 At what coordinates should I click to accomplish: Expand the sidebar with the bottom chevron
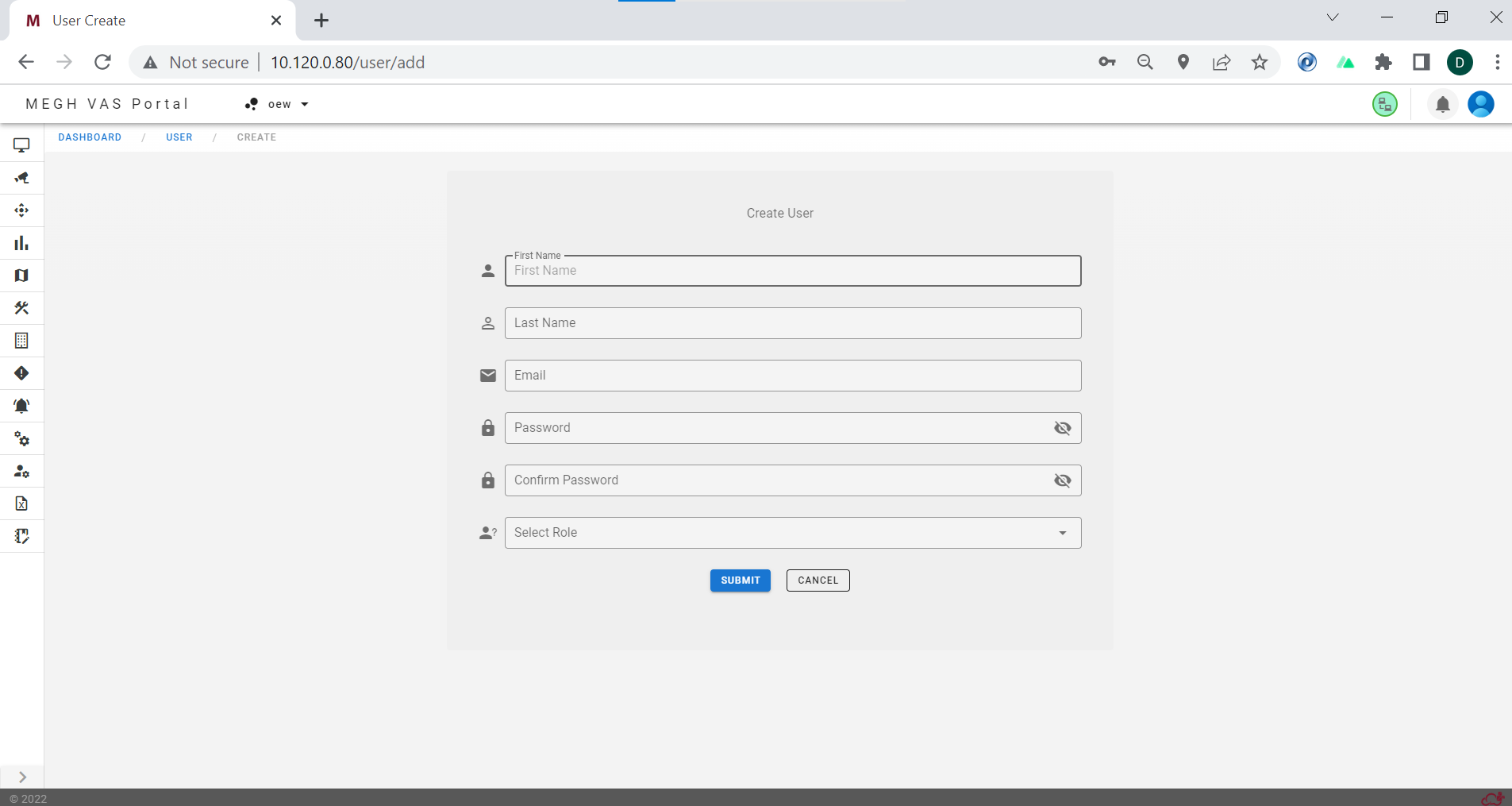[22, 777]
